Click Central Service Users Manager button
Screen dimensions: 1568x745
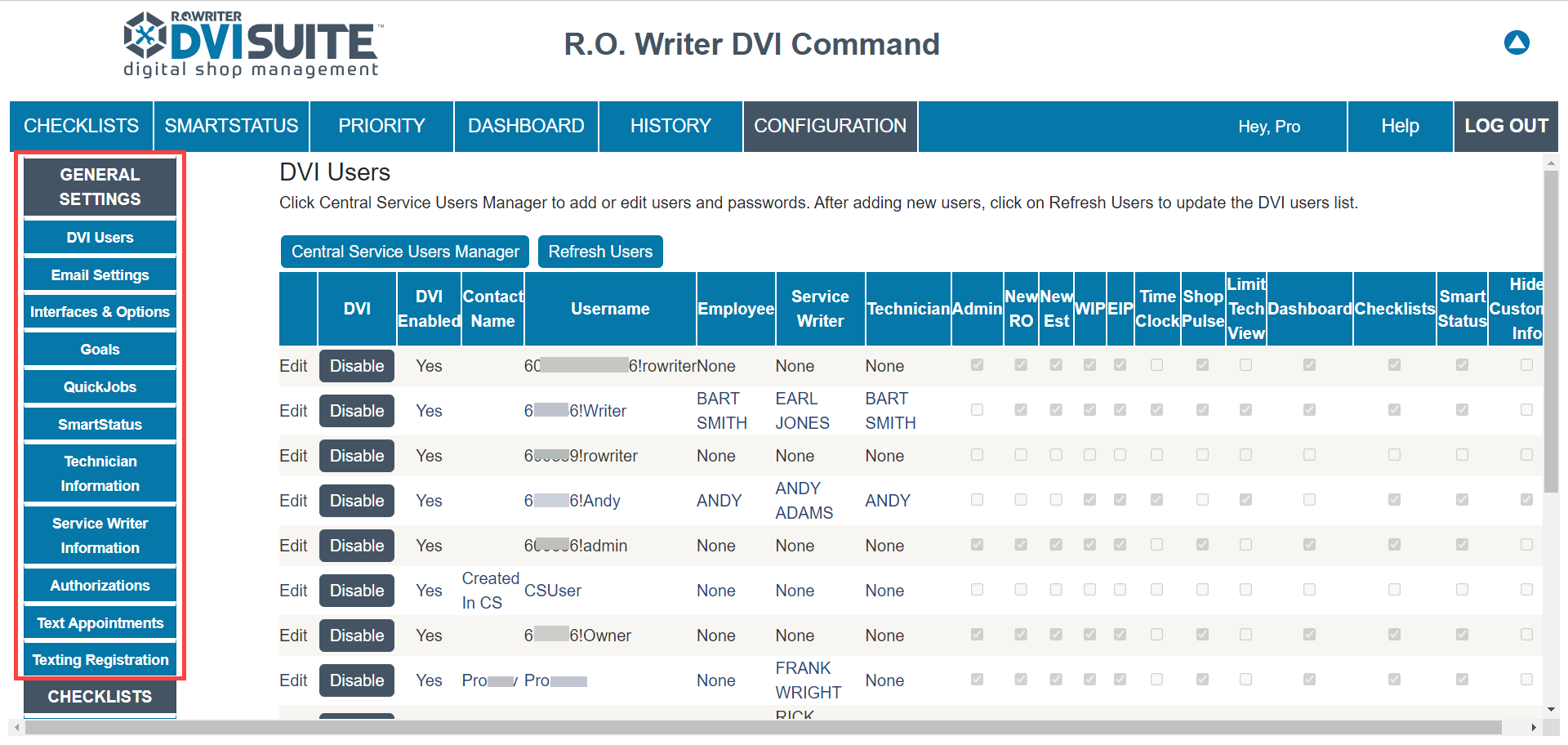(x=405, y=252)
